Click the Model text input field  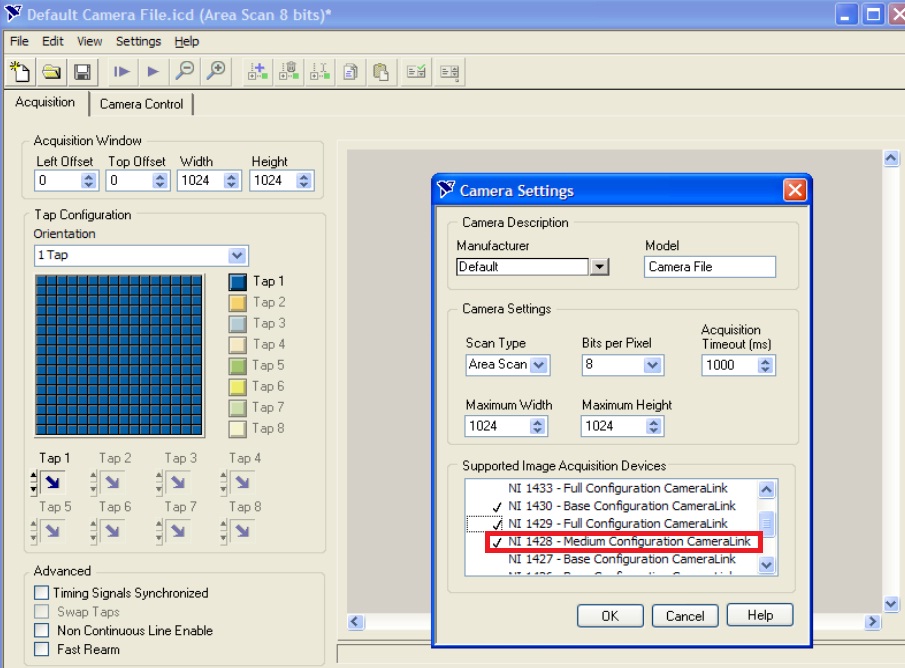[x=710, y=267]
